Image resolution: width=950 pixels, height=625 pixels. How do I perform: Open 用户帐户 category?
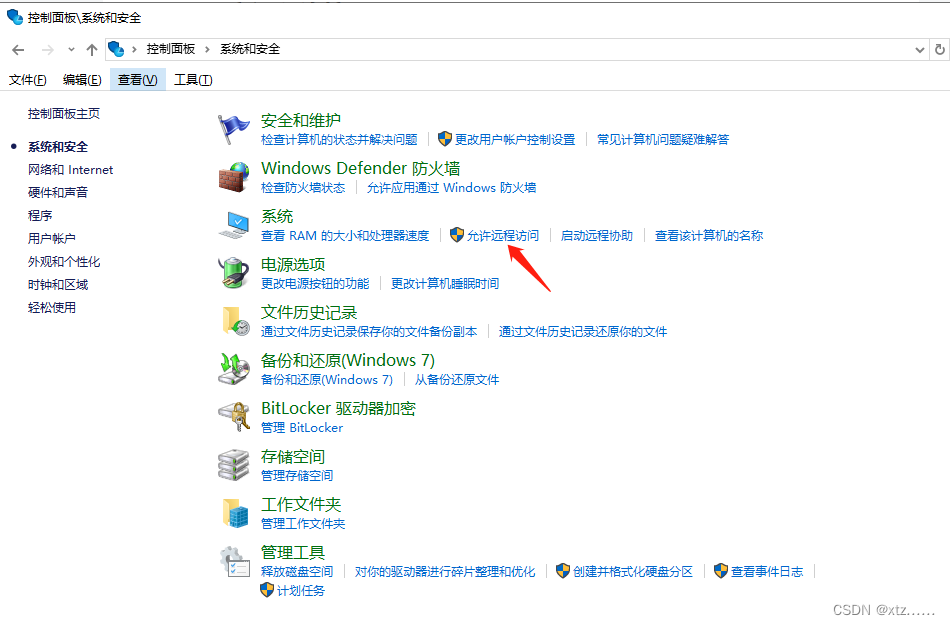click(52, 239)
